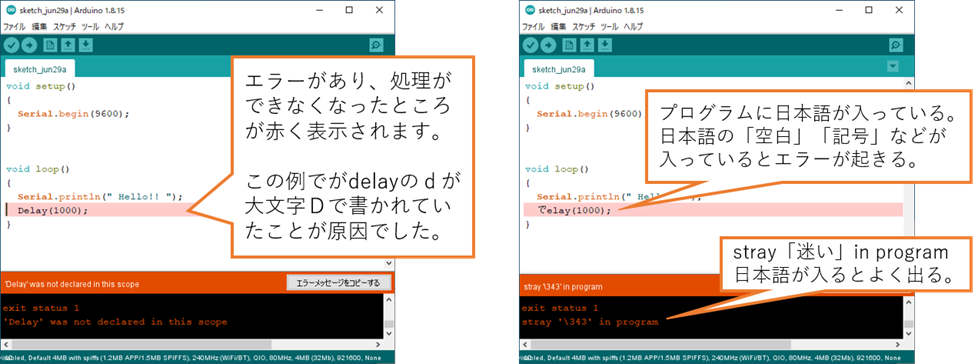Click stray '\343' in program status message
The width and height of the screenshot is (978, 364).
(x=562, y=287)
